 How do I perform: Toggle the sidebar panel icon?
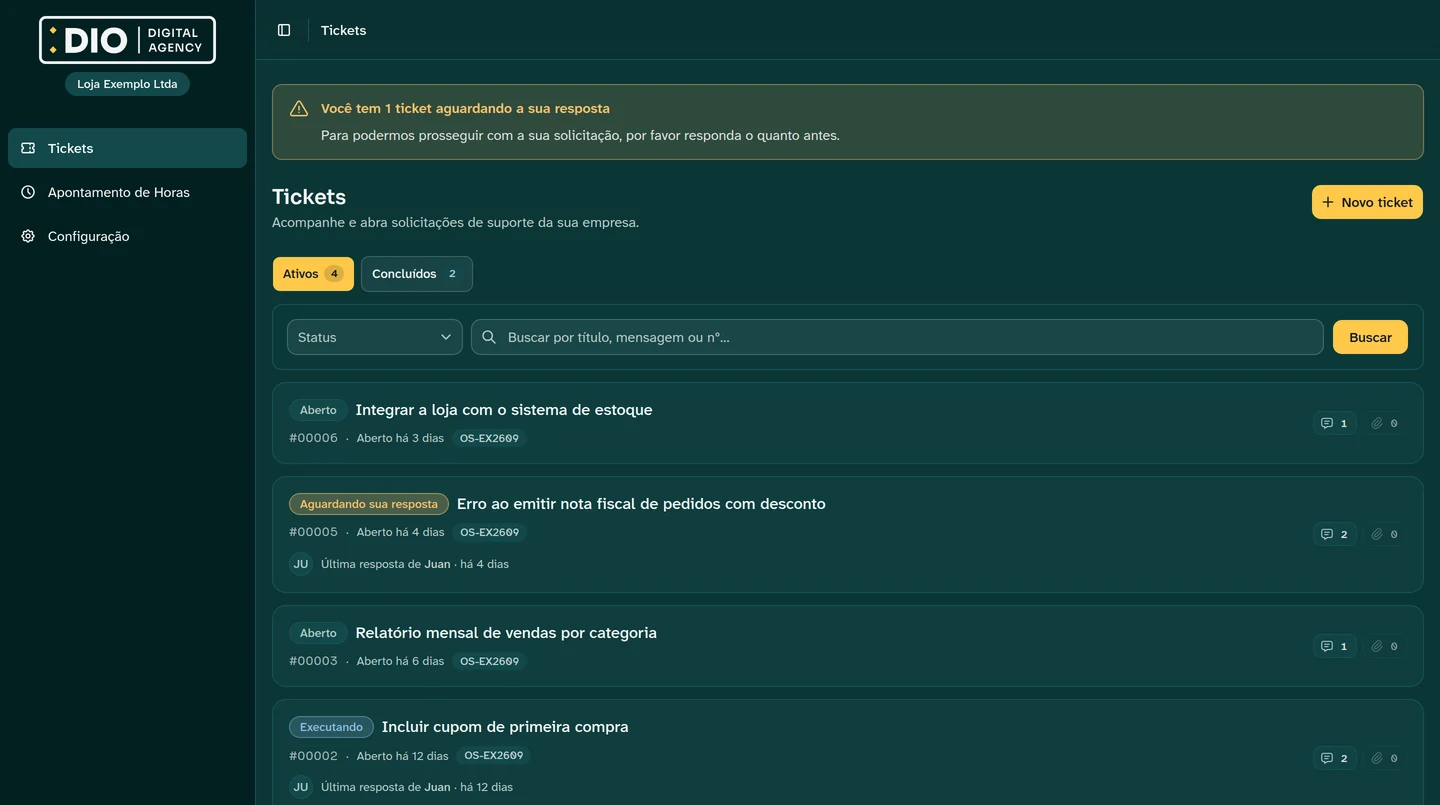point(284,30)
